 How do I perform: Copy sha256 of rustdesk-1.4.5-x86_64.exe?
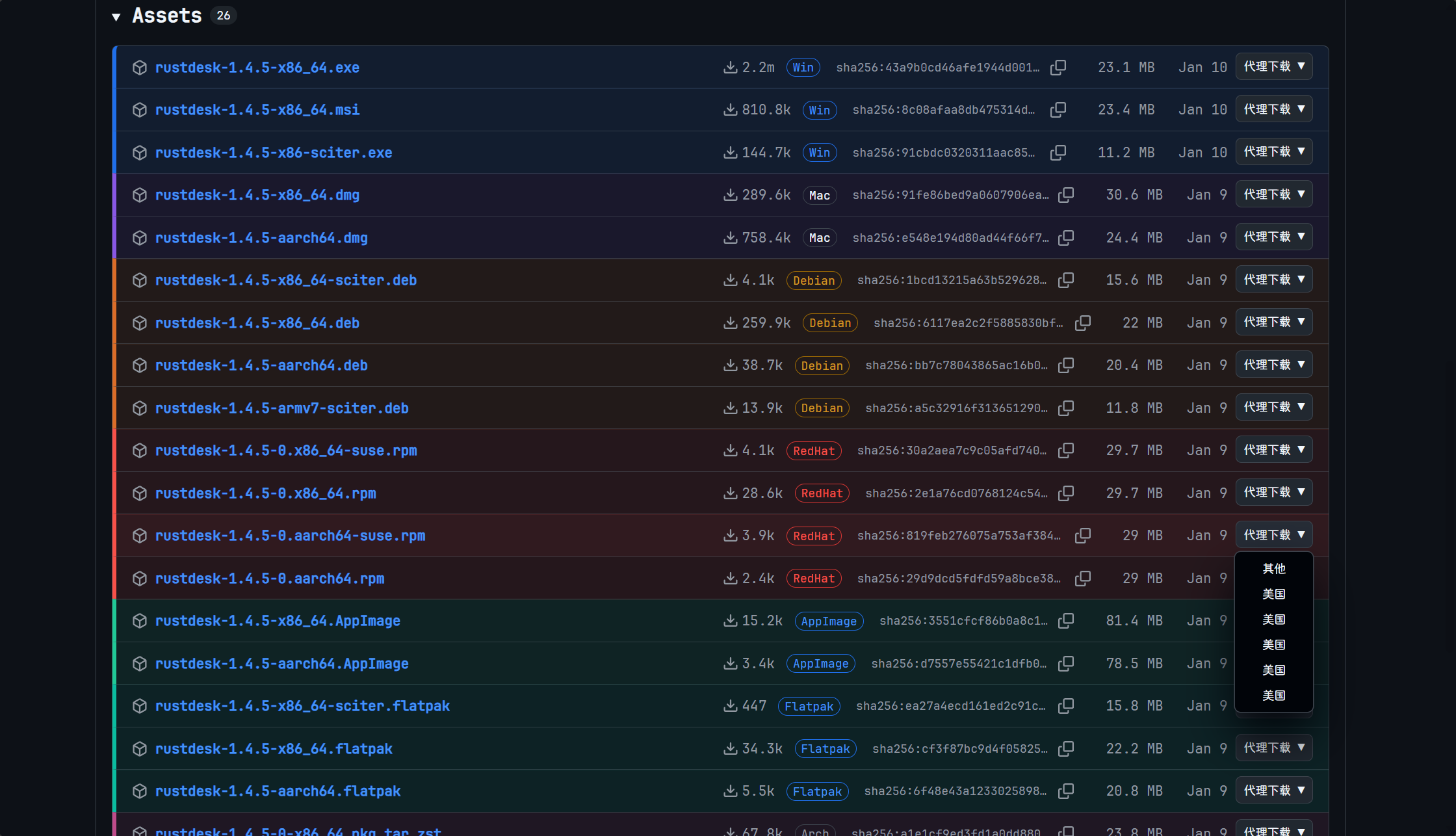click(1058, 67)
